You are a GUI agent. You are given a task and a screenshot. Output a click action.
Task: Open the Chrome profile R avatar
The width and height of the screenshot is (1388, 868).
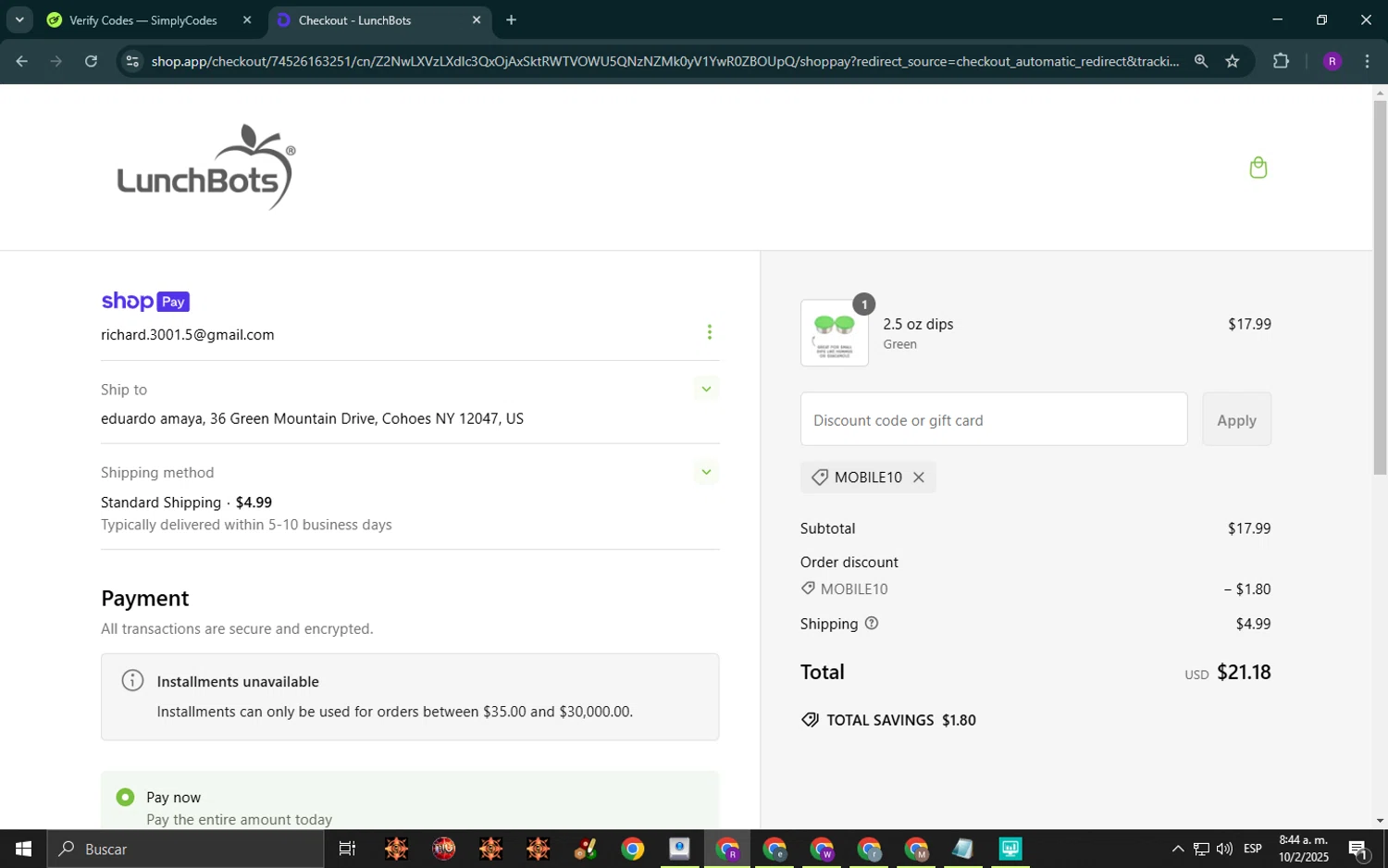tap(1332, 61)
